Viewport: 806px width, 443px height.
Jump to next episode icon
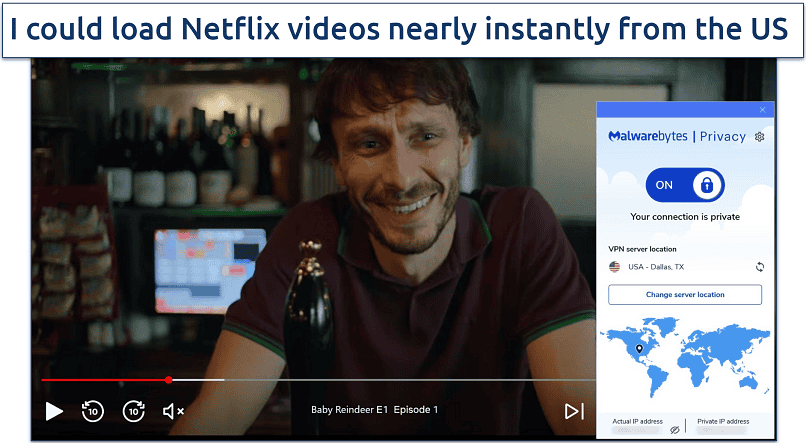coord(574,411)
